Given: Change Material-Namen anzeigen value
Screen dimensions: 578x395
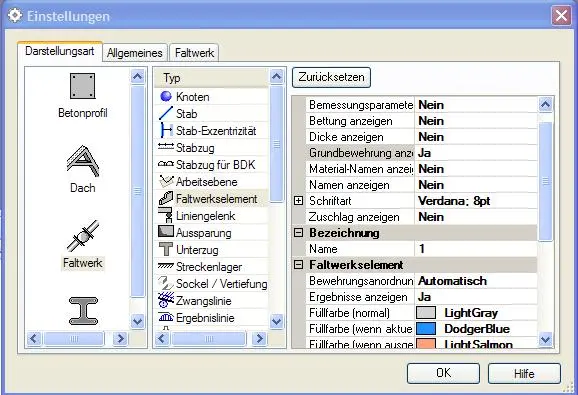Looking at the screenshot, I should (476, 169).
